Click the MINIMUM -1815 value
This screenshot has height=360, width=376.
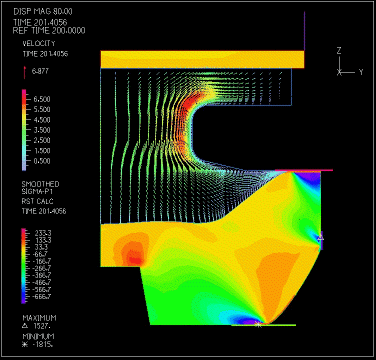coord(42,345)
